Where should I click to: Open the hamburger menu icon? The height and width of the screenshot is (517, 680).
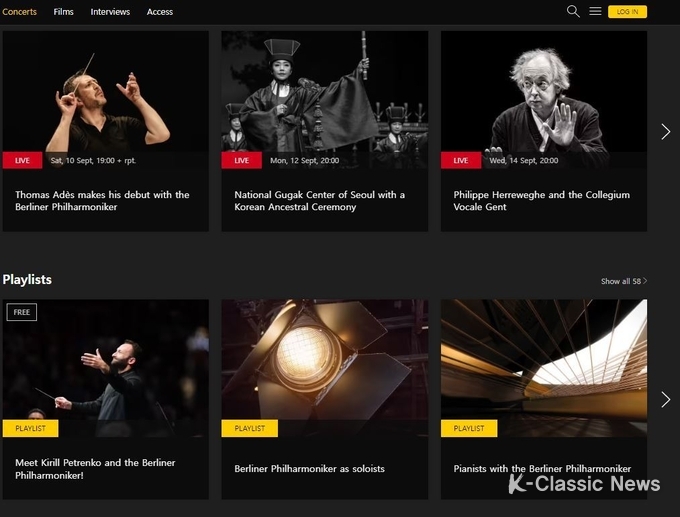(595, 11)
